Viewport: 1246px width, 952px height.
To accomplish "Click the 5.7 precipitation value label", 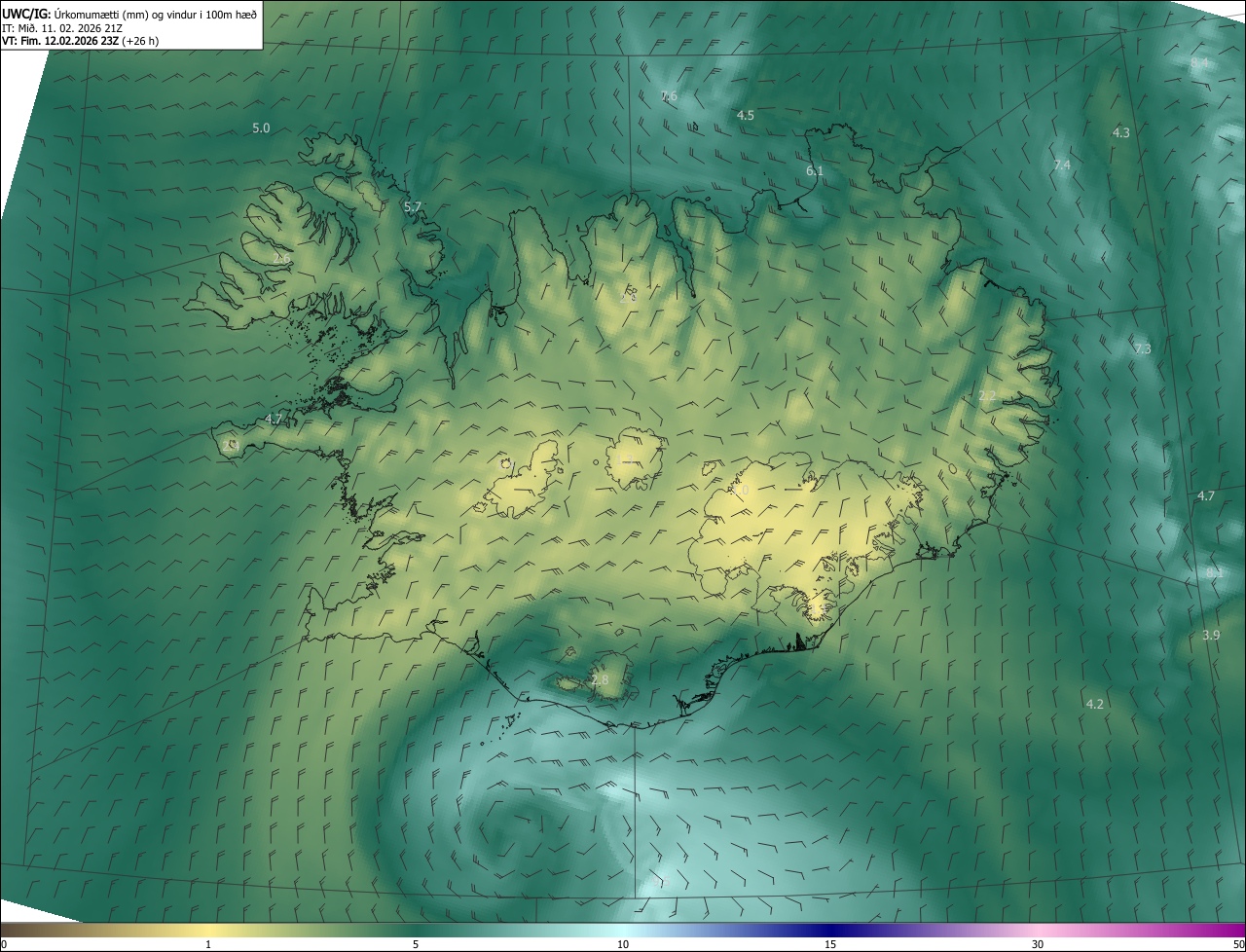I will (413, 206).
